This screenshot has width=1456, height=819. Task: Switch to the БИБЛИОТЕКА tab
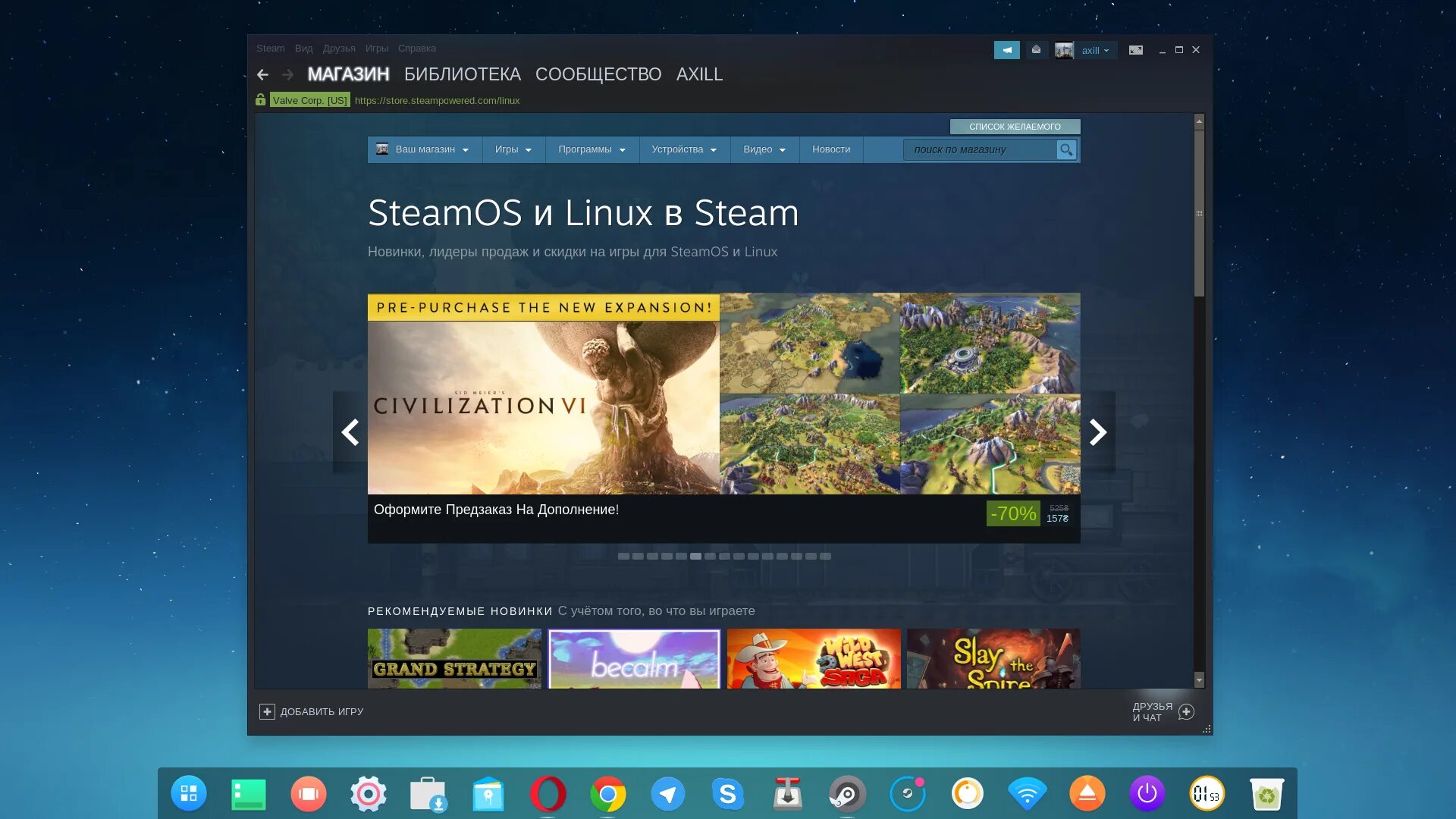coord(462,74)
